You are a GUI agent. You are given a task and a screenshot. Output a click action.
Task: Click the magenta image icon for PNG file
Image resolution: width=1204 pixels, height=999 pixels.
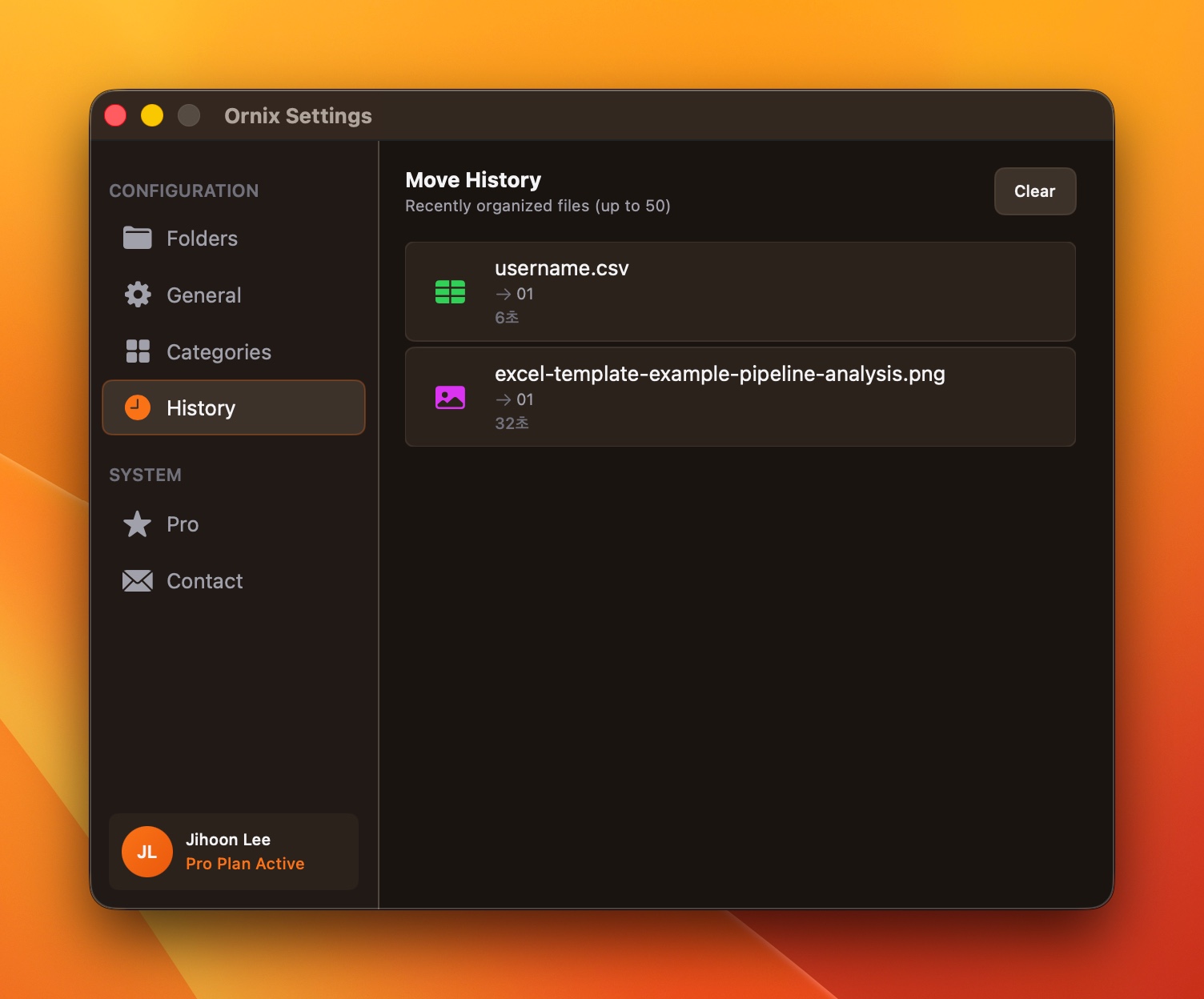point(450,398)
